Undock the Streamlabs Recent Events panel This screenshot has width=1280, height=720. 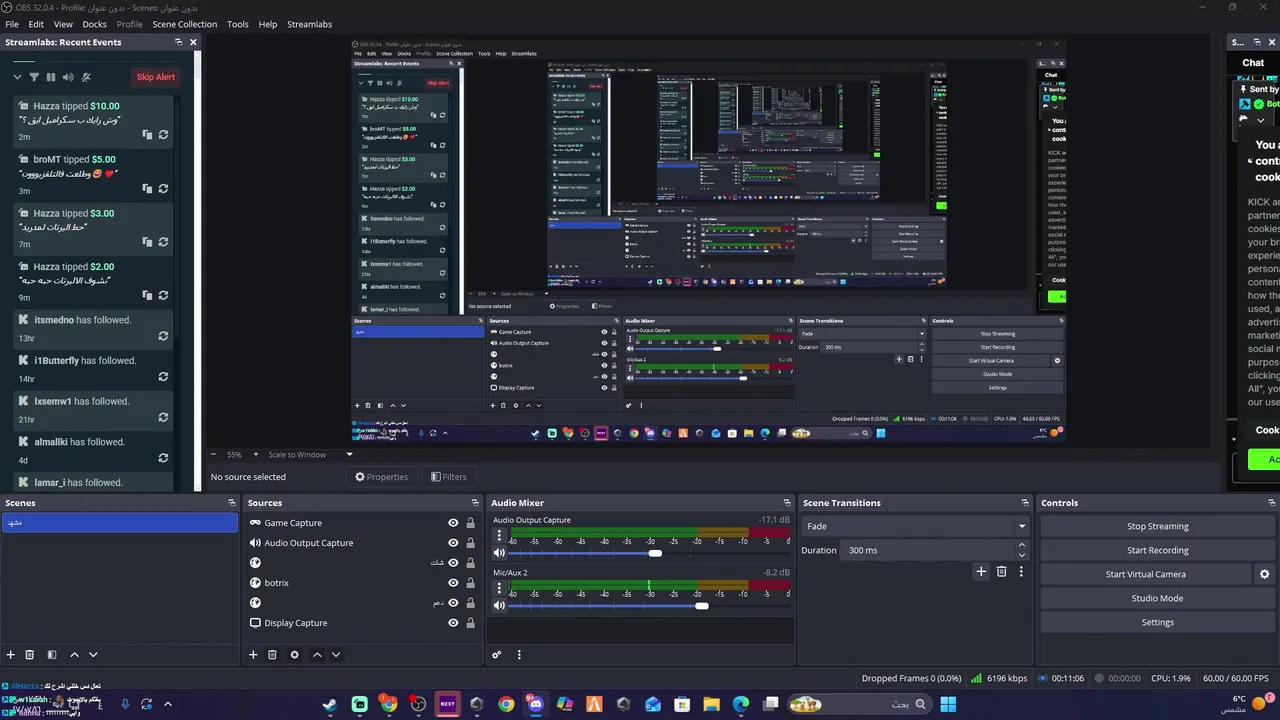point(178,42)
